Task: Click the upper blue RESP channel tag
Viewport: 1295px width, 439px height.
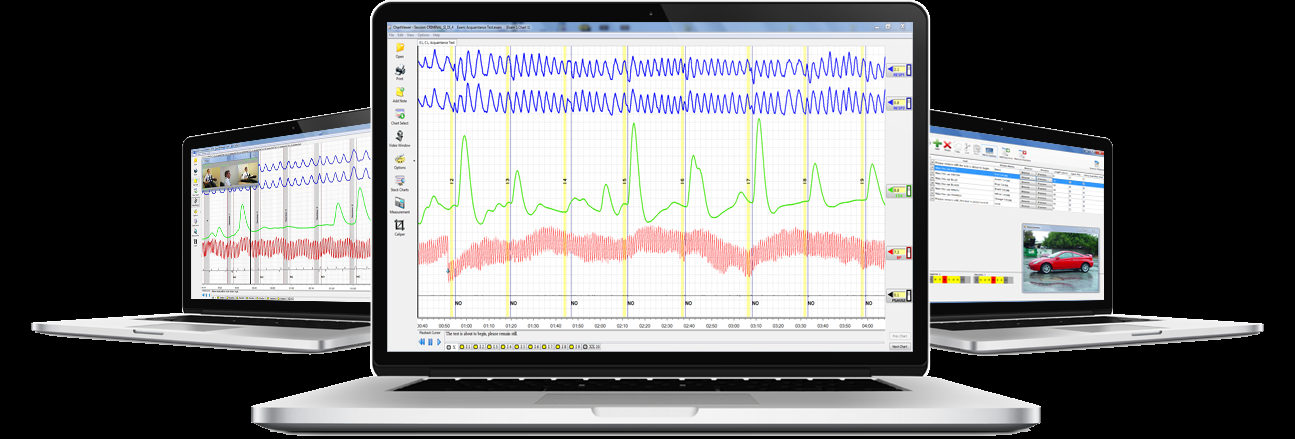Action: click(x=897, y=71)
